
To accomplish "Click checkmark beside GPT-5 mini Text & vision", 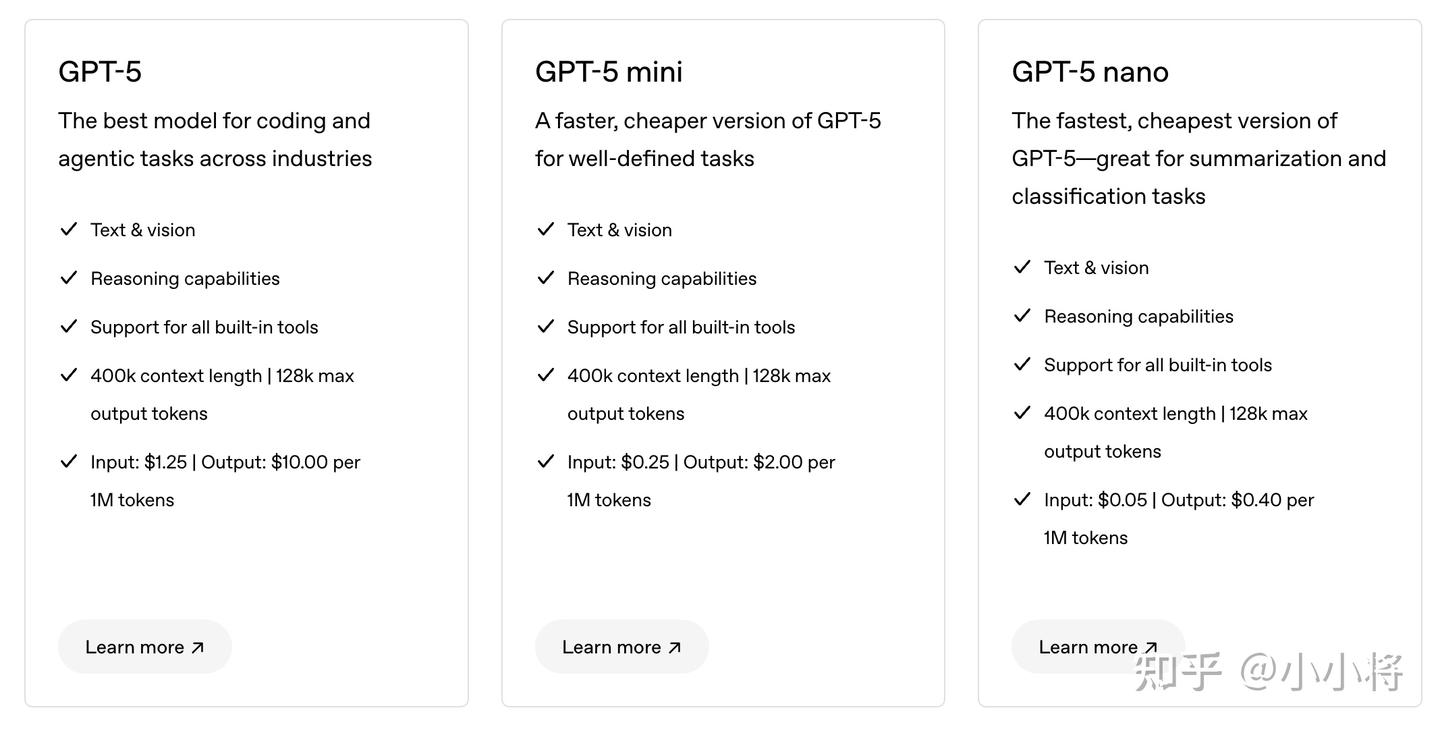I will [546, 229].
